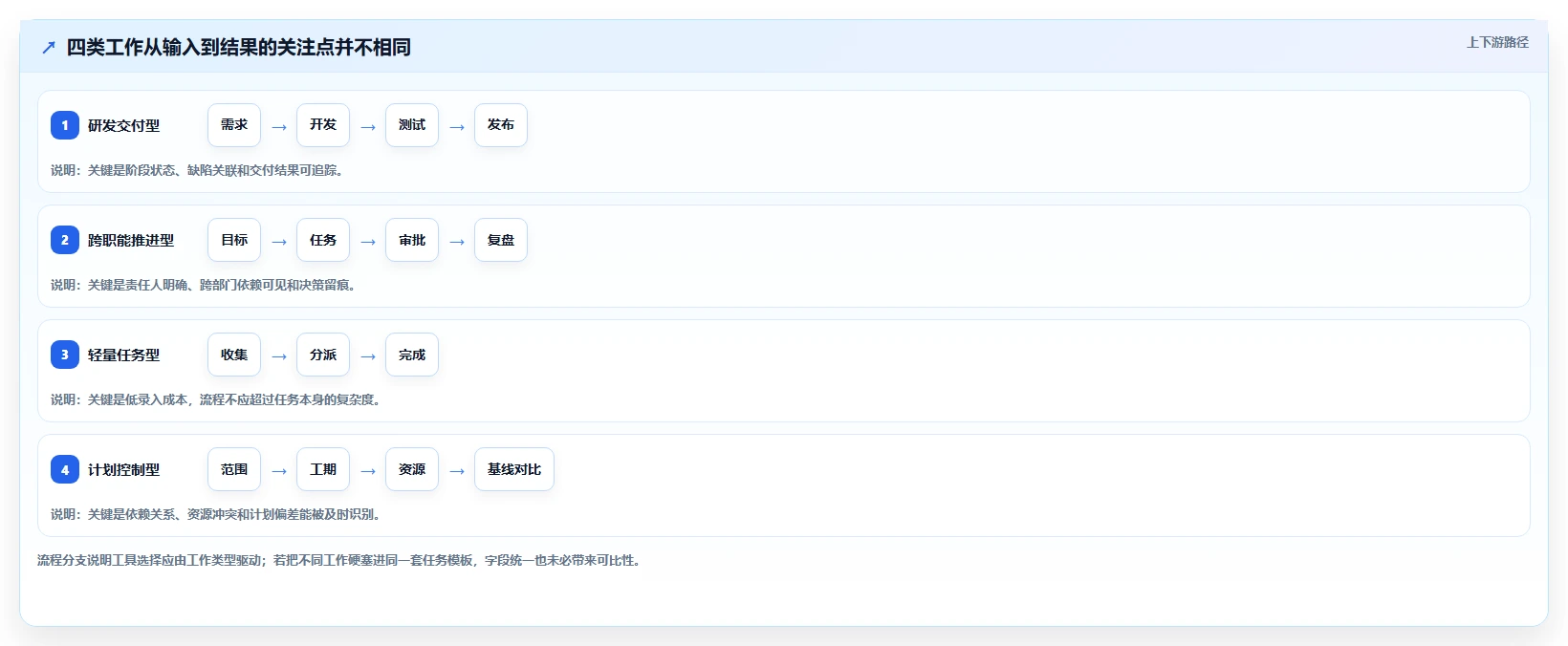Click the note about 低录入成本
Screen dimensions: 1568x646
[216, 399]
